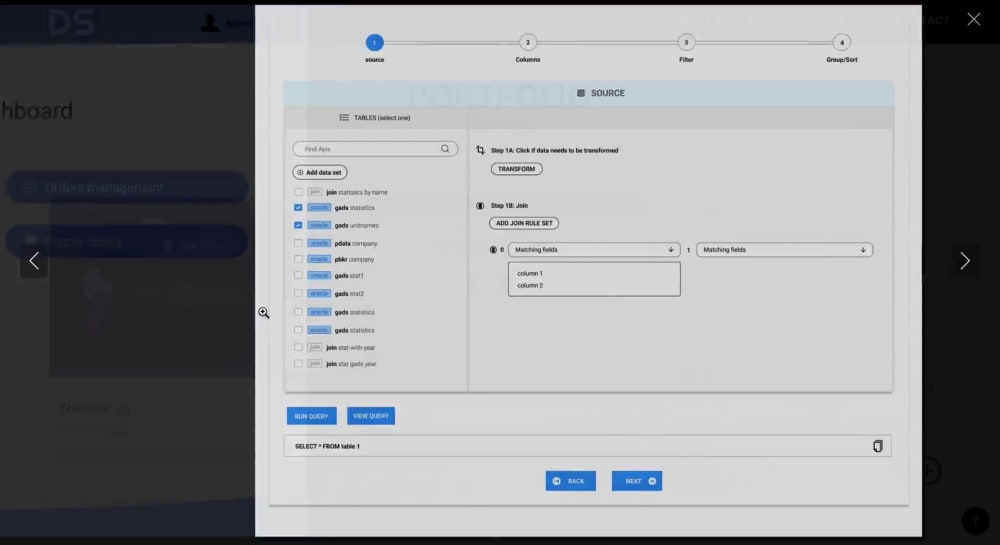Click the TRANSFORM button

517,169
